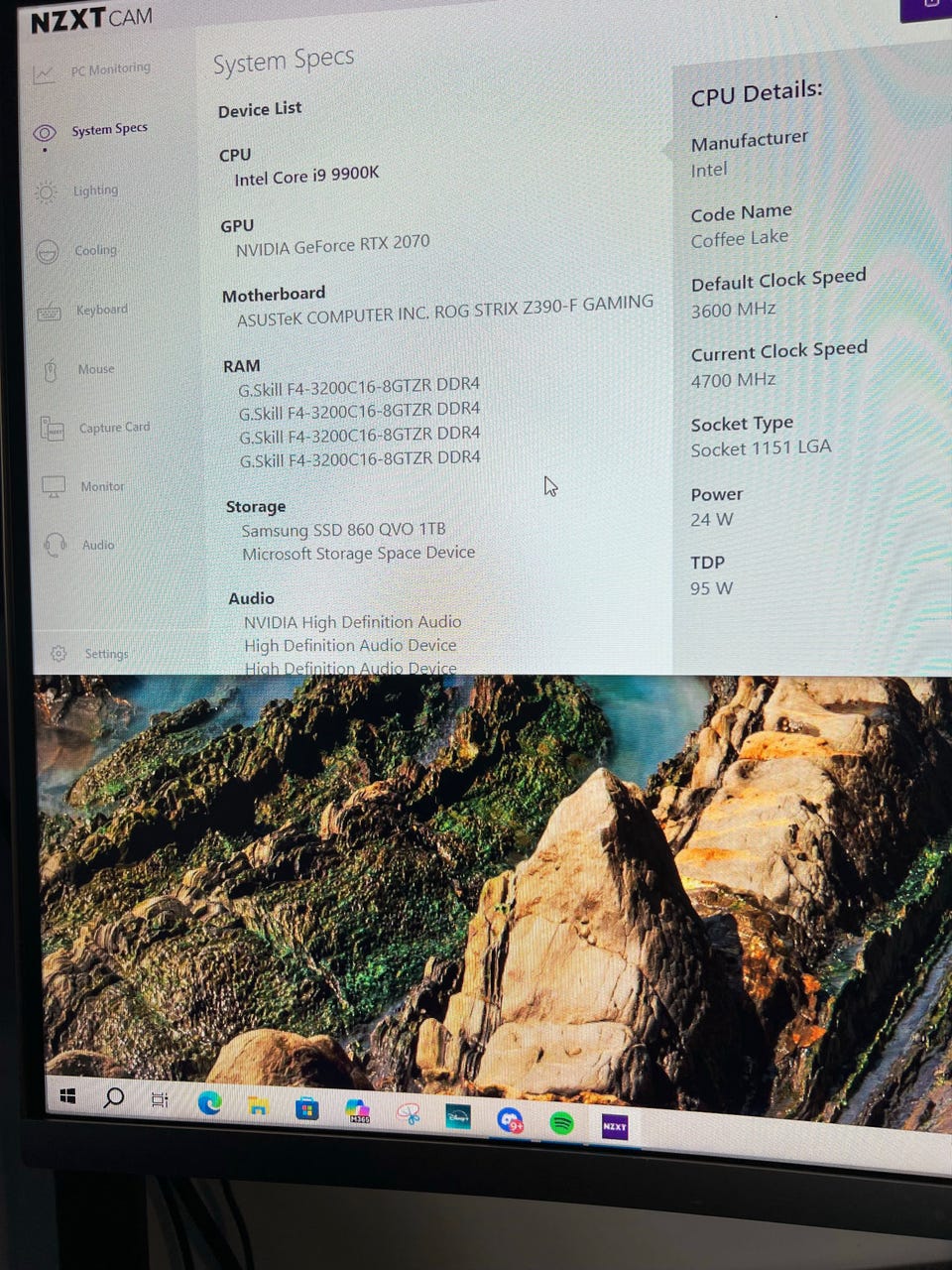Click the Cooling fan icon
The width and height of the screenshot is (952, 1270).
pyautogui.click(x=47, y=252)
